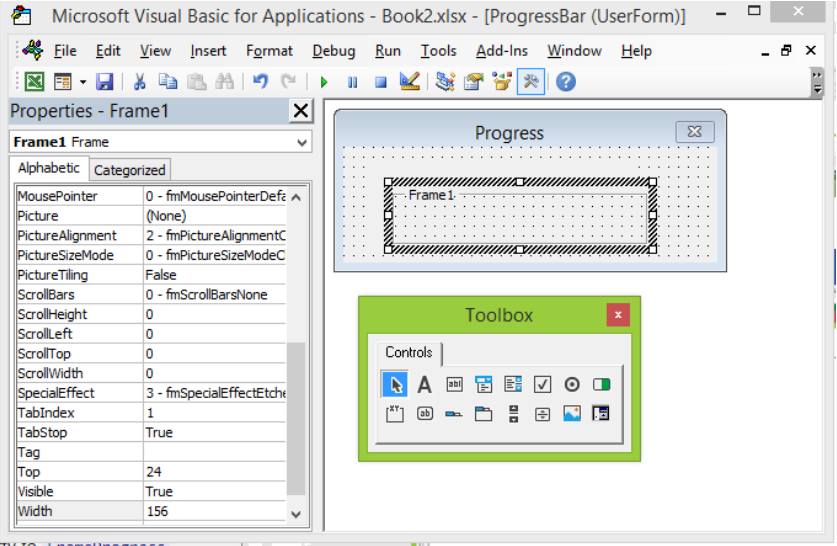Open the Frame1 object selector dropdown
Viewport: 837px width, 546px height.
click(302, 143)
